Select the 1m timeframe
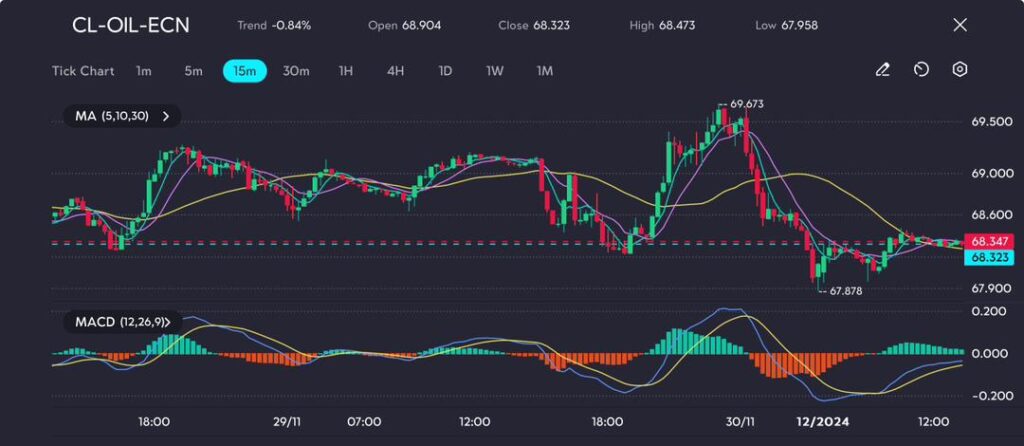The height and width of the screenshot is (446, 1024). [144, 71]
